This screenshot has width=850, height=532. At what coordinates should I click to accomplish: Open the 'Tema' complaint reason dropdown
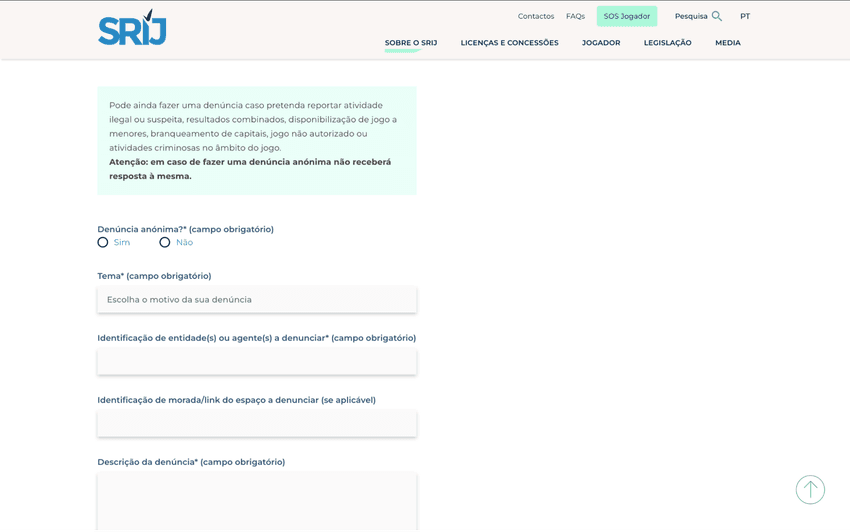tap(256, 300)
